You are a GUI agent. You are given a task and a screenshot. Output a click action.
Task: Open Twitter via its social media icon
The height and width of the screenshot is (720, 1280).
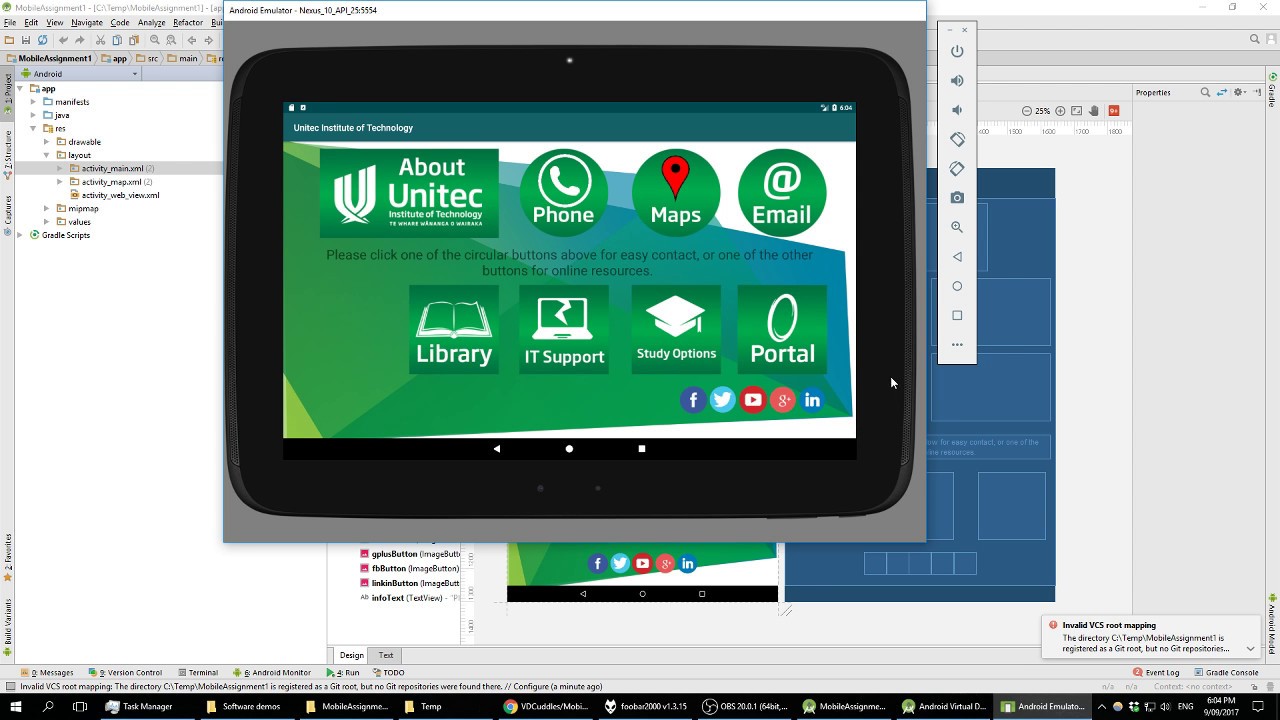point(723,399)
